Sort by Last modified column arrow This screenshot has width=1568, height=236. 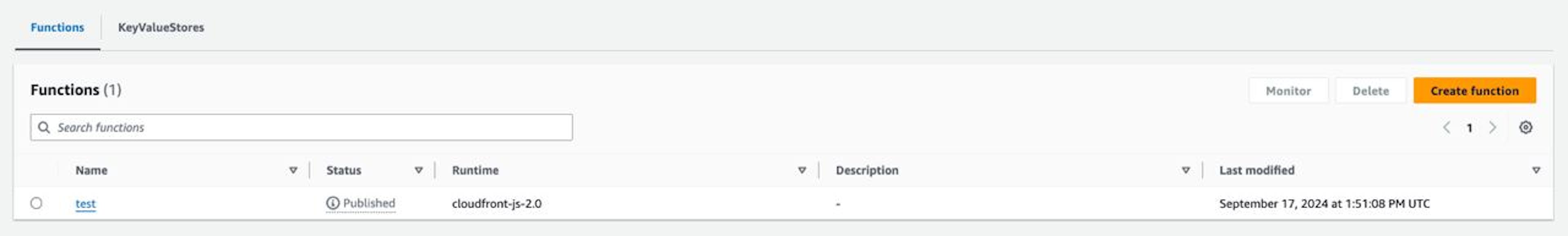1536,170
